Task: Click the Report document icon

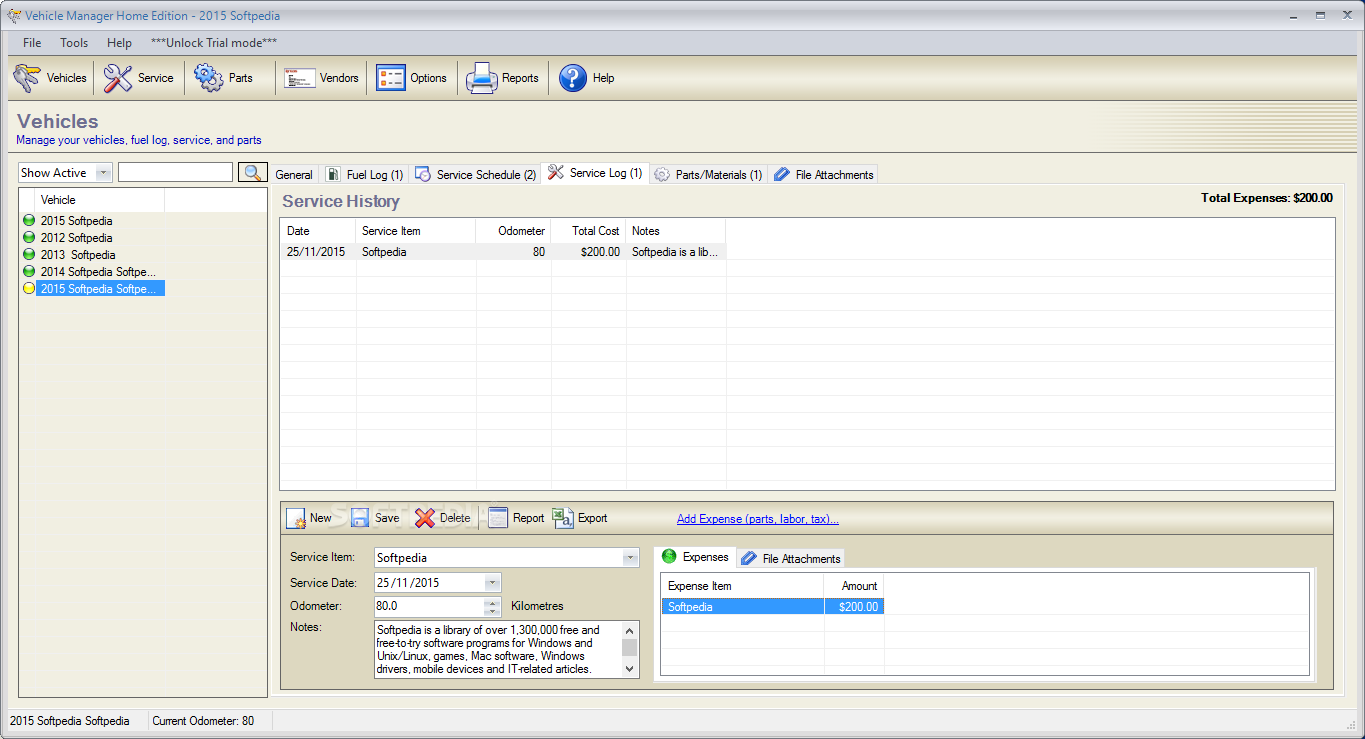Action: pos(498,518)
